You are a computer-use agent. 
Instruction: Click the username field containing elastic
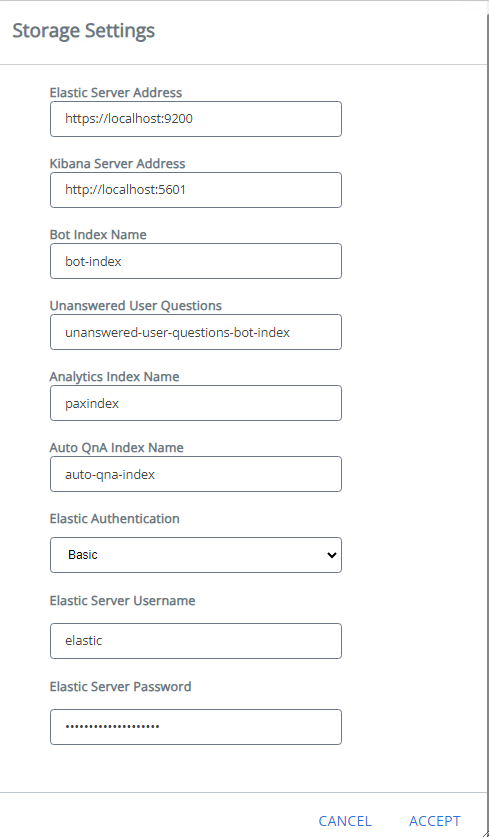(x=196, y=641)
